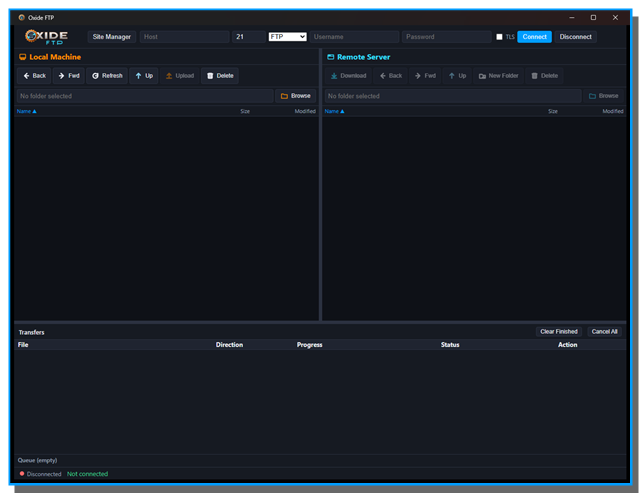This screenshot has height=493, width=640.
Task: Create New Folder on Remote Server
Action: [x=498, y=76]
